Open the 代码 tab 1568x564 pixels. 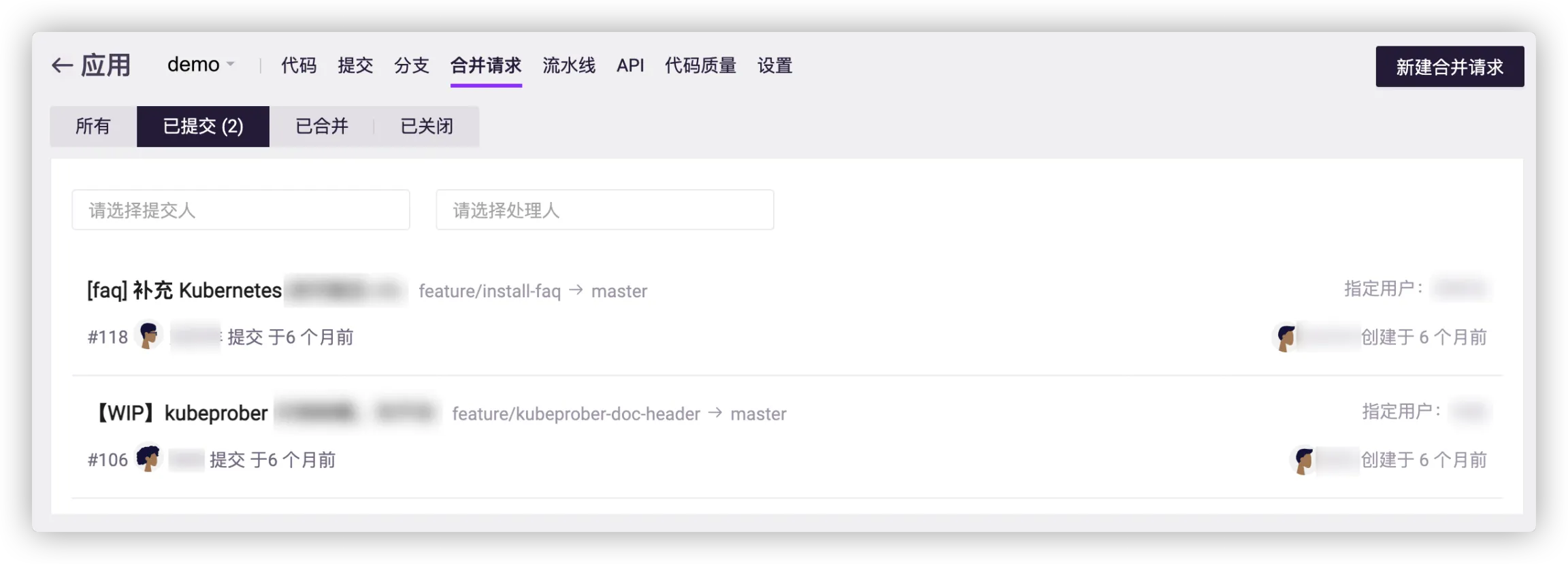[x=299, y=66]
